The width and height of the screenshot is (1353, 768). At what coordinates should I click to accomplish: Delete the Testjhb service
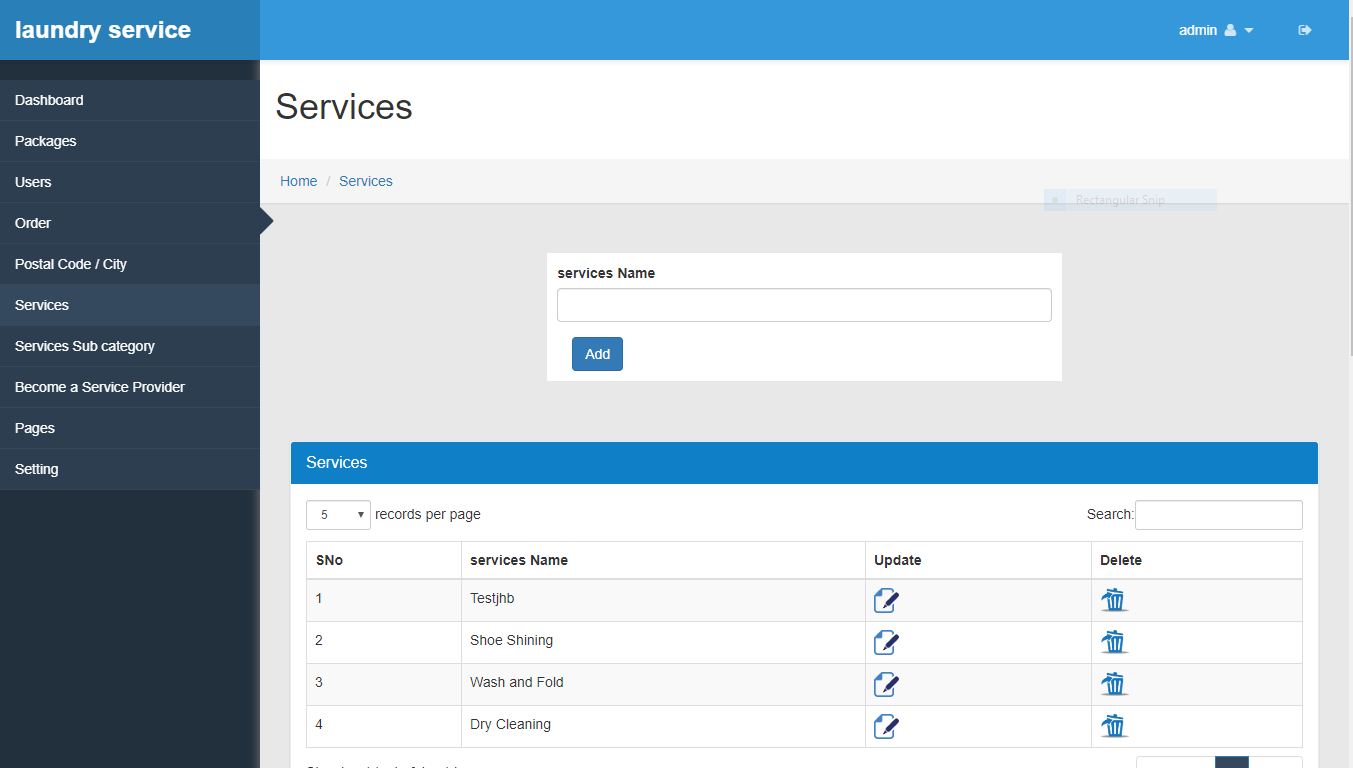(1114, 600)
